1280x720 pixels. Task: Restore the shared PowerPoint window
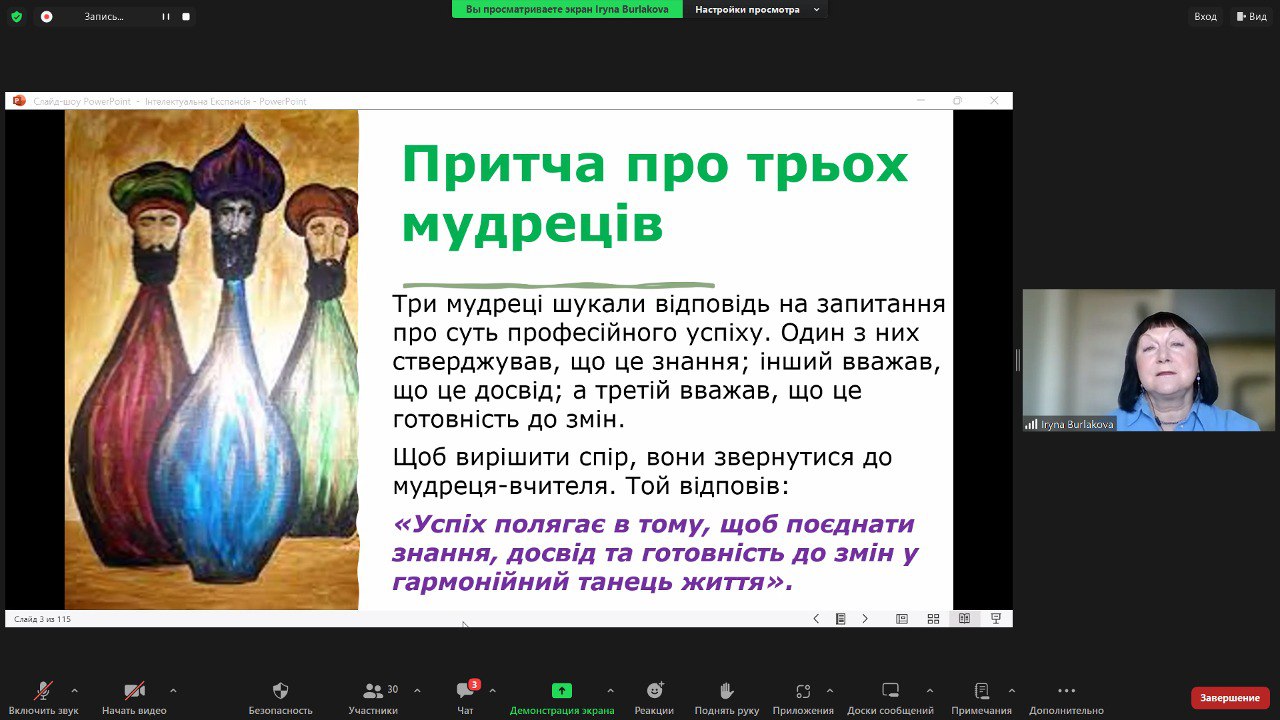[957, 101]
